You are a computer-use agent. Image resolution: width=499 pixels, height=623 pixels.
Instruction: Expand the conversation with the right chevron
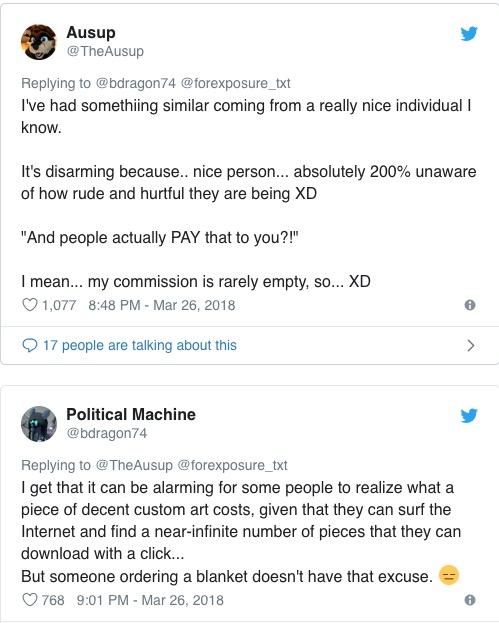(x=471, y=346)
